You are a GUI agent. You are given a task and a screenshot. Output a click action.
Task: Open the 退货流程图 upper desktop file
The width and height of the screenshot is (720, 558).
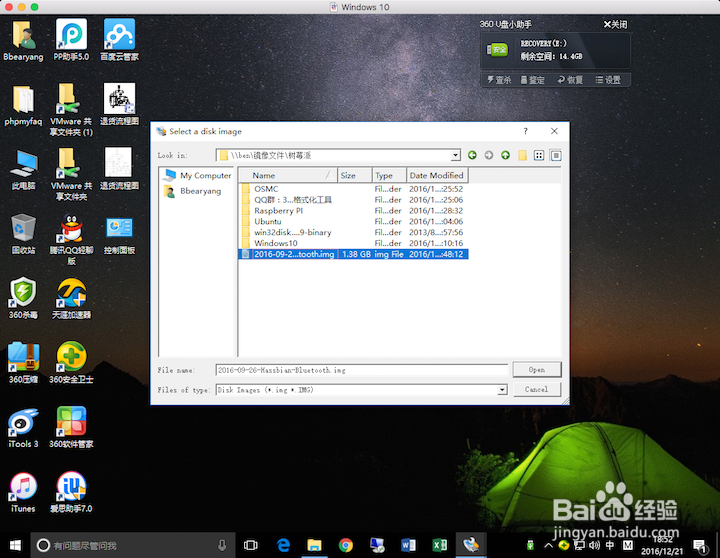pos(119,105)
